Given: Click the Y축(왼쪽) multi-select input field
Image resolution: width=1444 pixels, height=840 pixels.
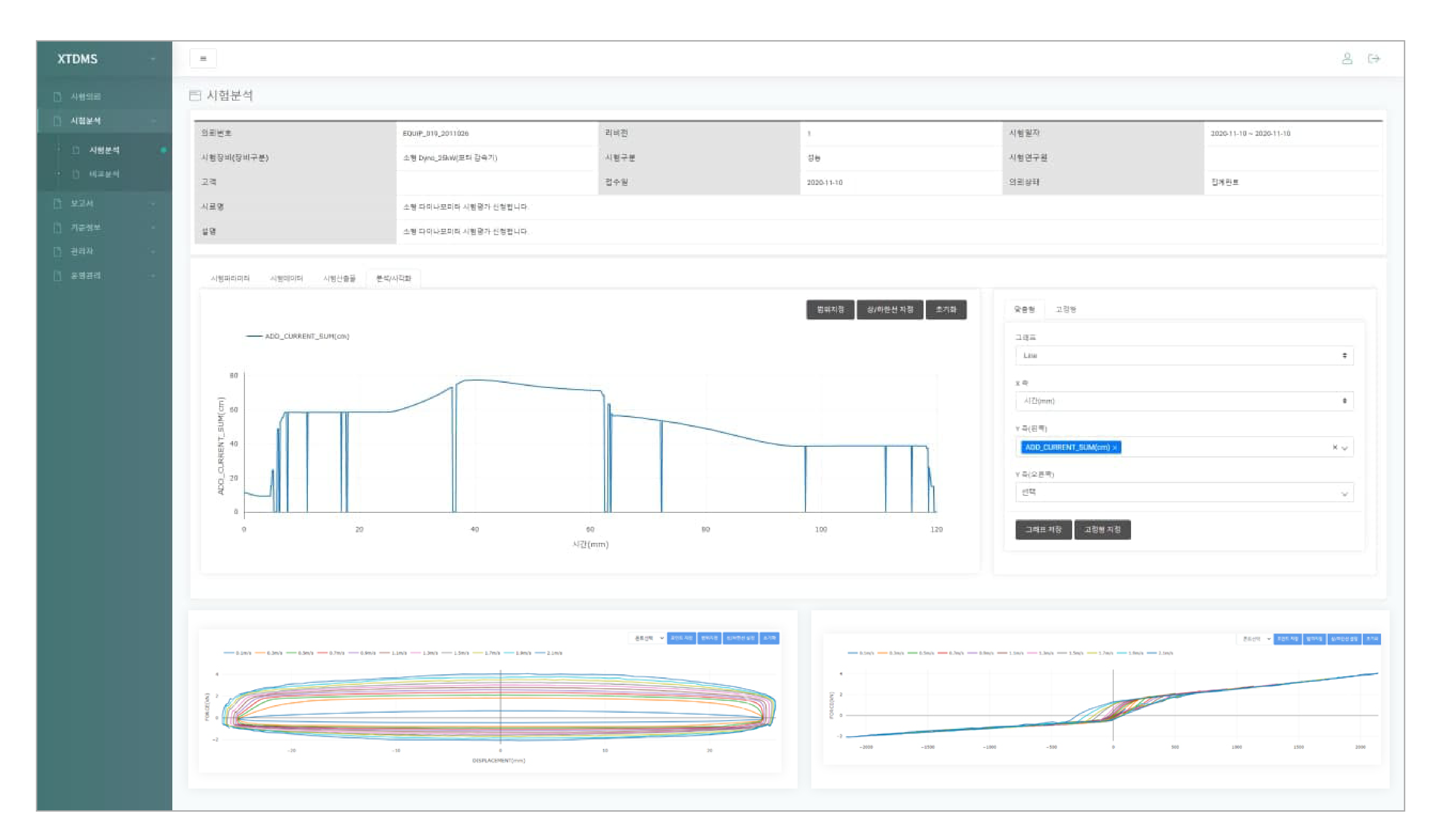Looking at the screenshot, I should pos(1184,448).
